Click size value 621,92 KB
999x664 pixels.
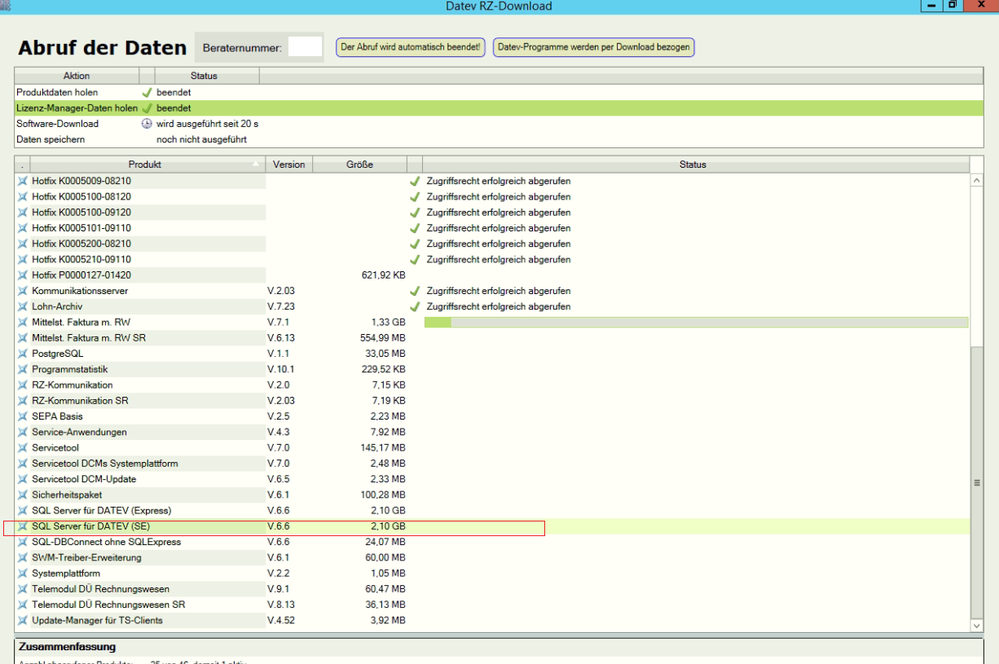383,275
